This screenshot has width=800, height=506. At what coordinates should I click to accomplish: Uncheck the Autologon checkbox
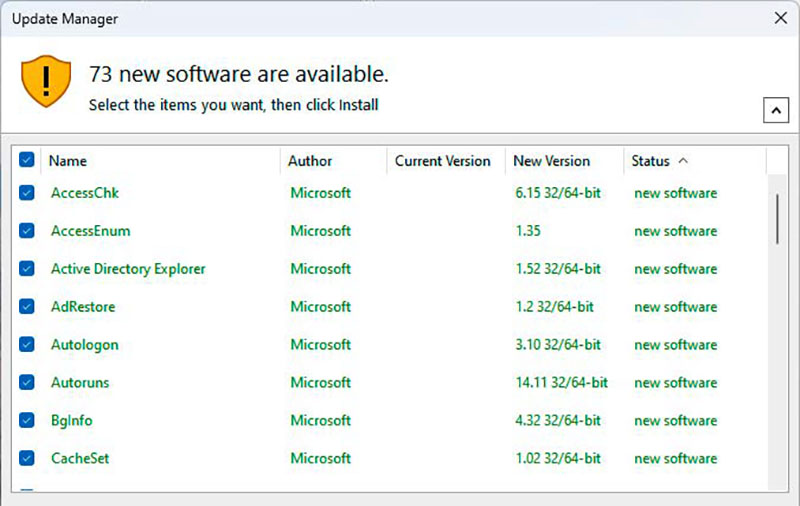point(27,344)
